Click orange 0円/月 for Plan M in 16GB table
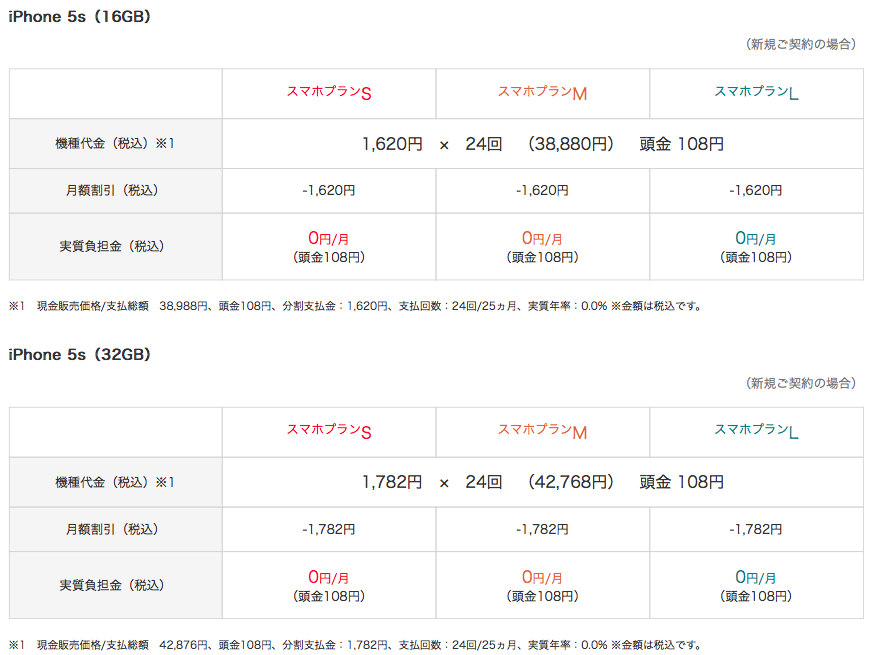The height and width of the screenshot is (655, 878). (x=542, y=238)
